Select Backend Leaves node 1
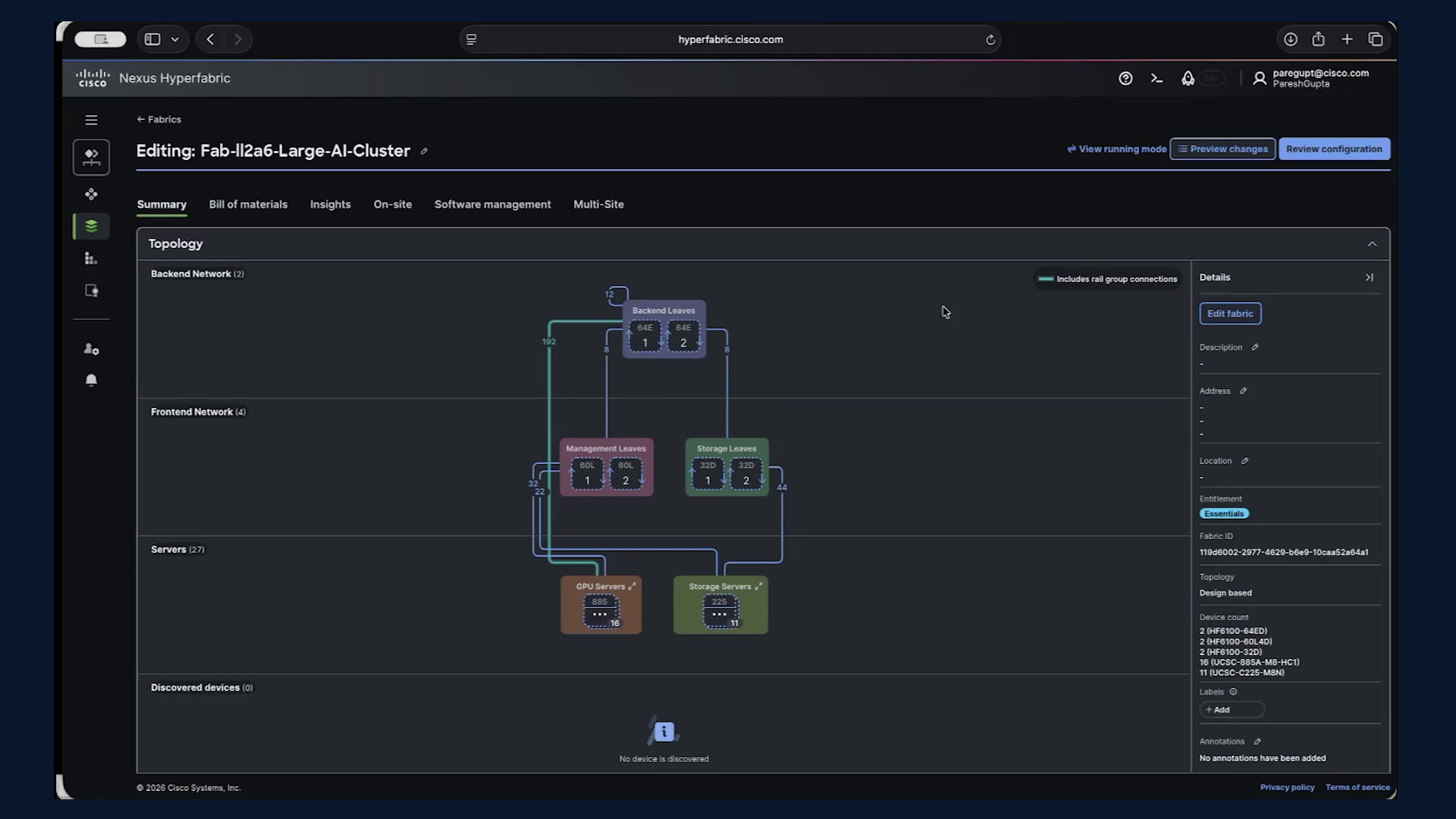Screen dimensions: 1456x819 645,337
